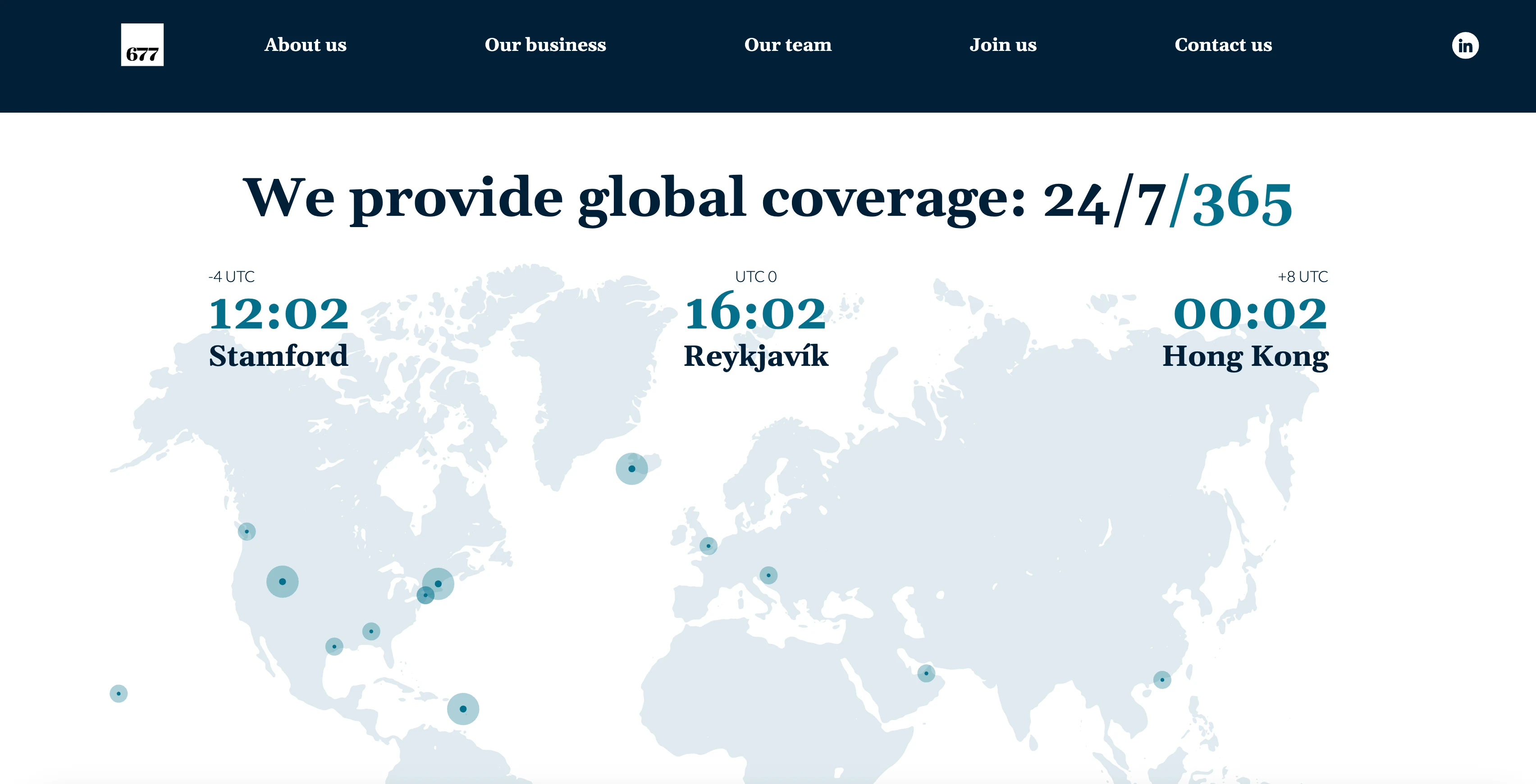Navigate to Our team

(788, 45)
